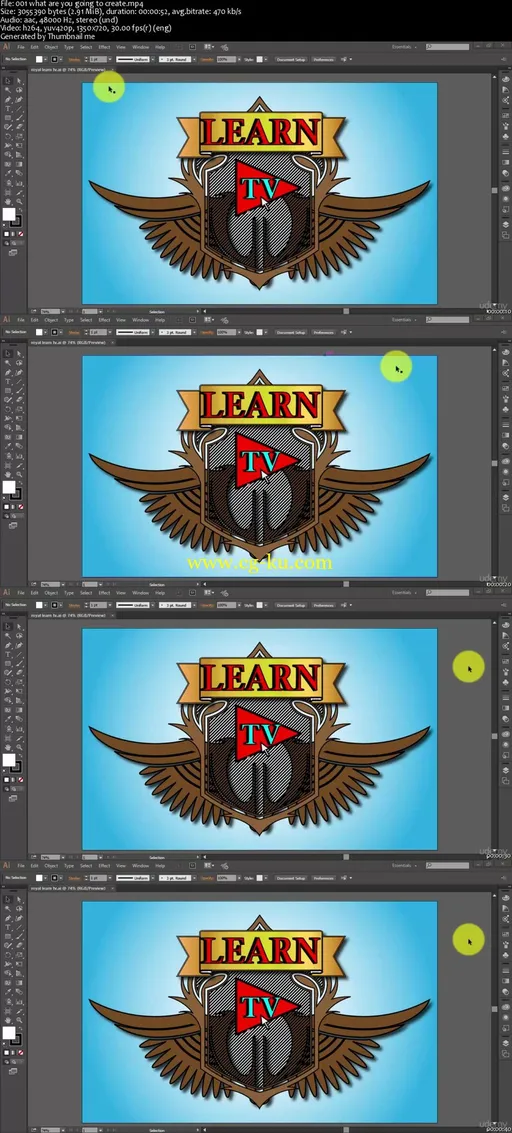
Task: Activate the Lasso tool in the top frame
Action: pos(19,90)
